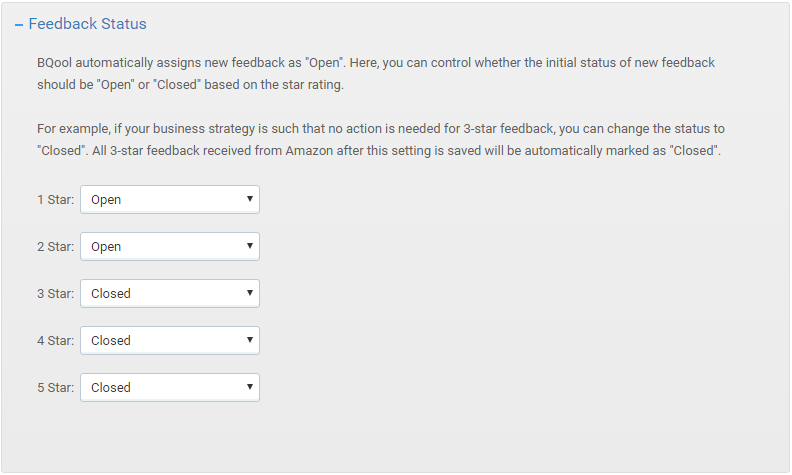
Task: Click the arrow on the 2 Star dropdown
Action: [x=250, y=246]
